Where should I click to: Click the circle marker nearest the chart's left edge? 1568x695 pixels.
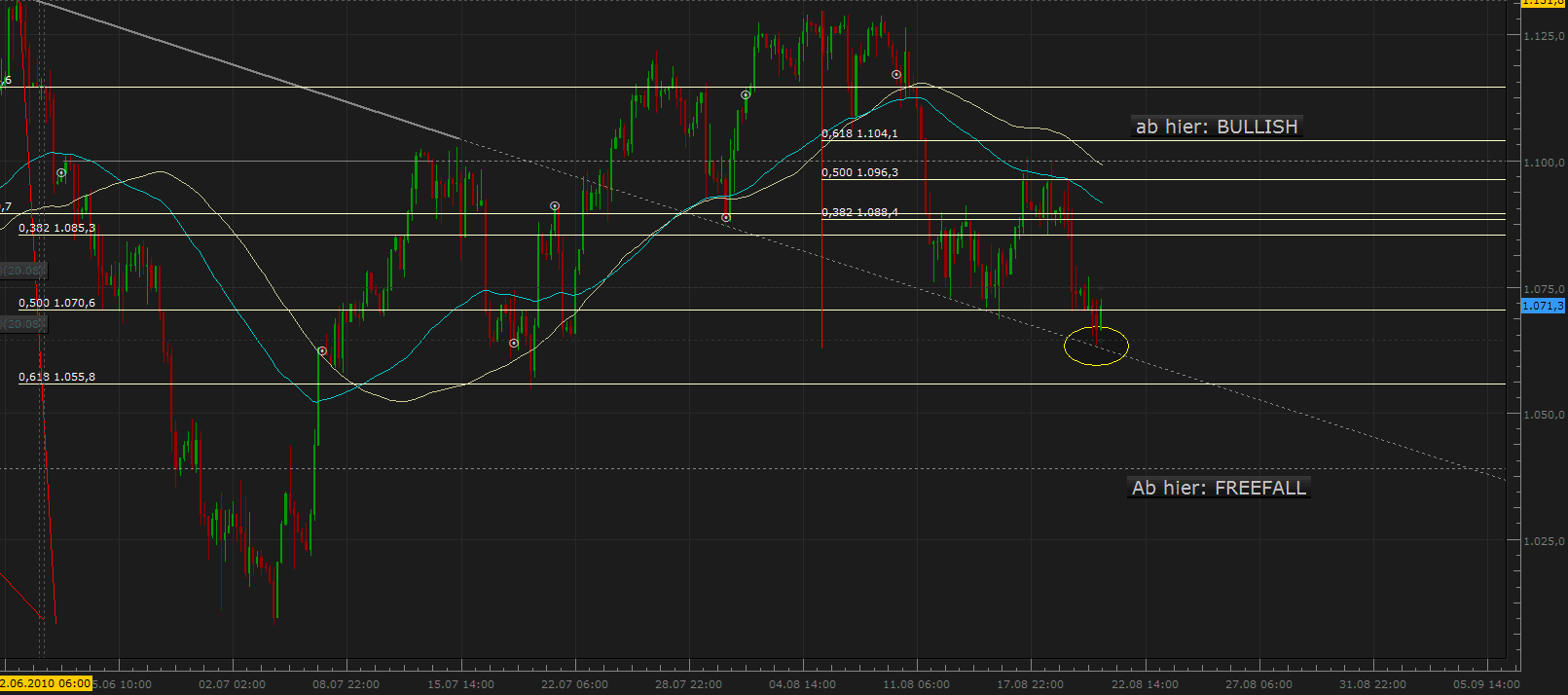pyautogui.click(x=61, y=173)
